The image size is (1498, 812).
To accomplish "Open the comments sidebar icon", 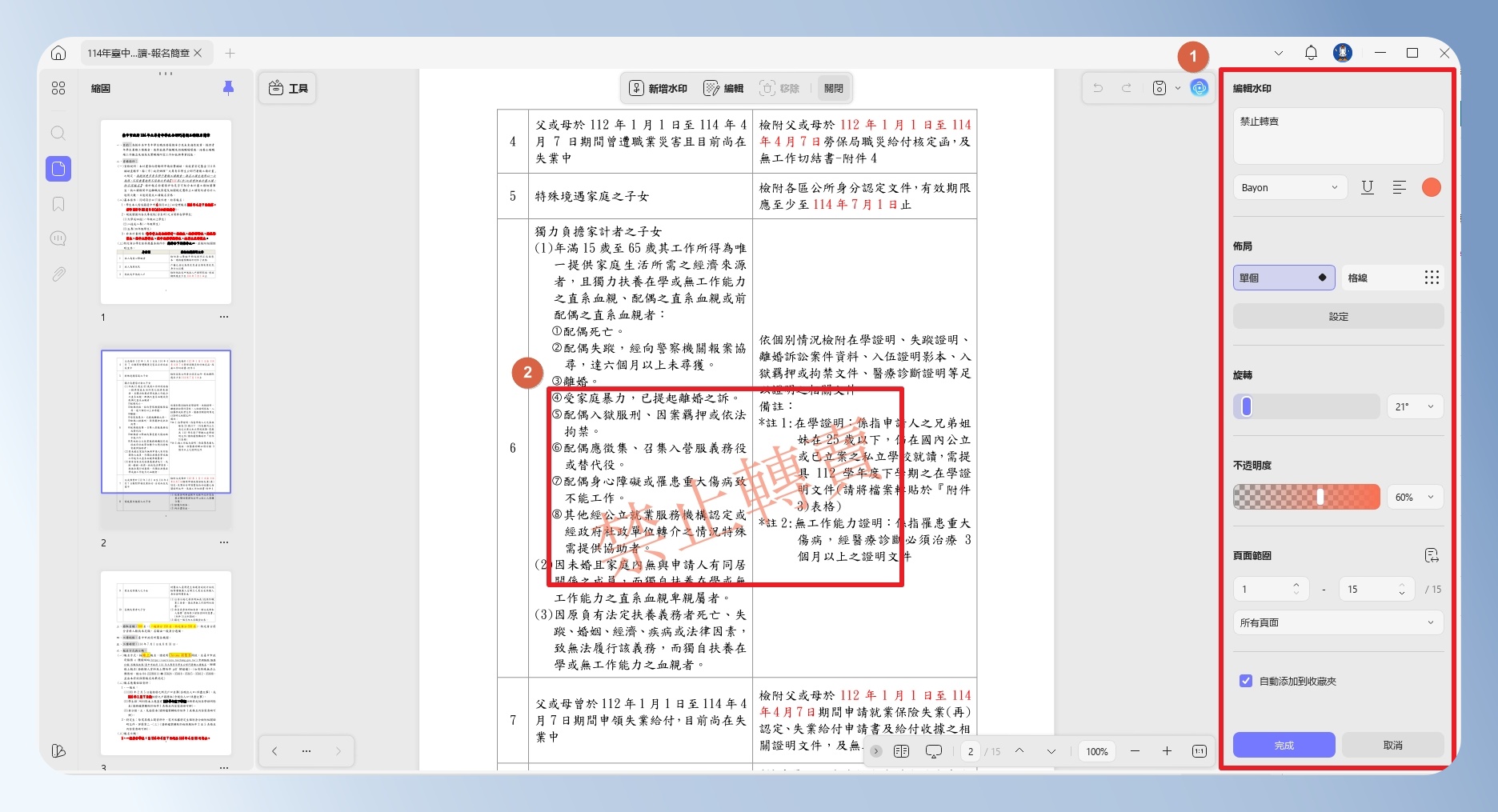I will click(58, 238).
